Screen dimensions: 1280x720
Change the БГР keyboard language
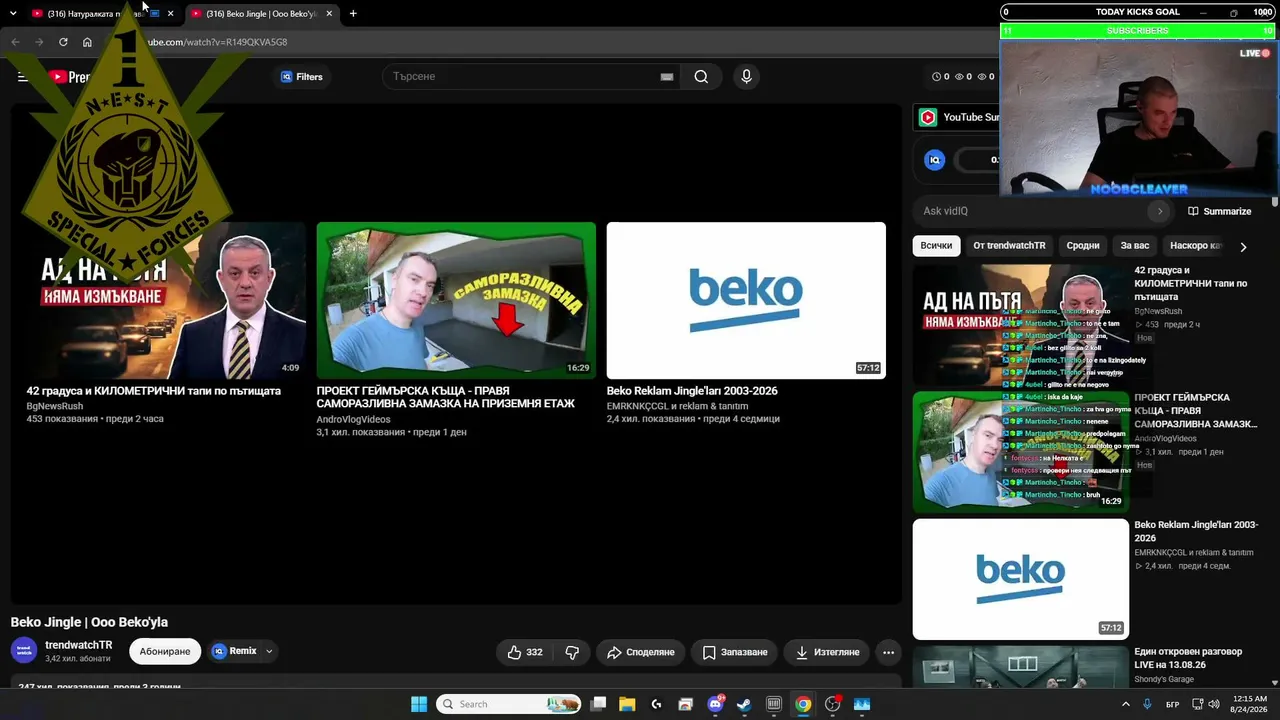pos(1173,704)
